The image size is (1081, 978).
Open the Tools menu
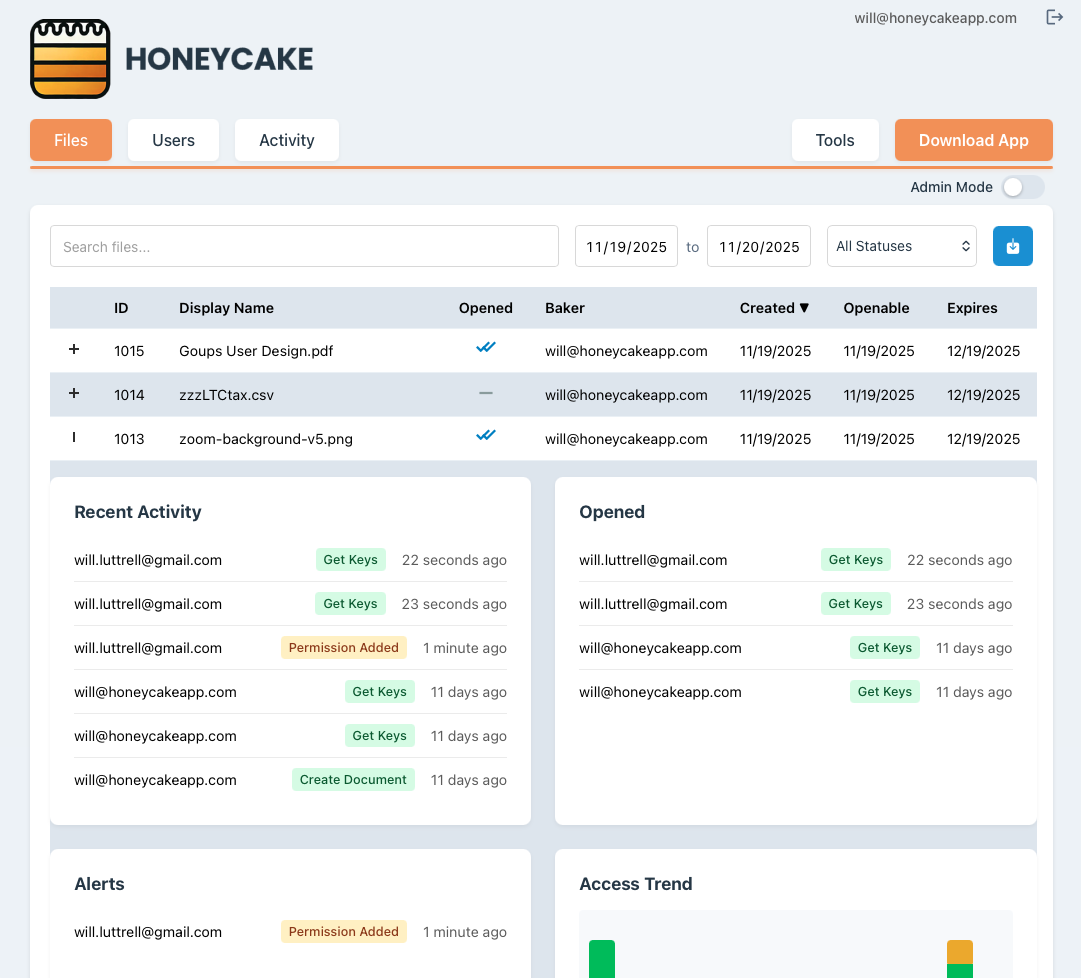[x=835, y=140]
